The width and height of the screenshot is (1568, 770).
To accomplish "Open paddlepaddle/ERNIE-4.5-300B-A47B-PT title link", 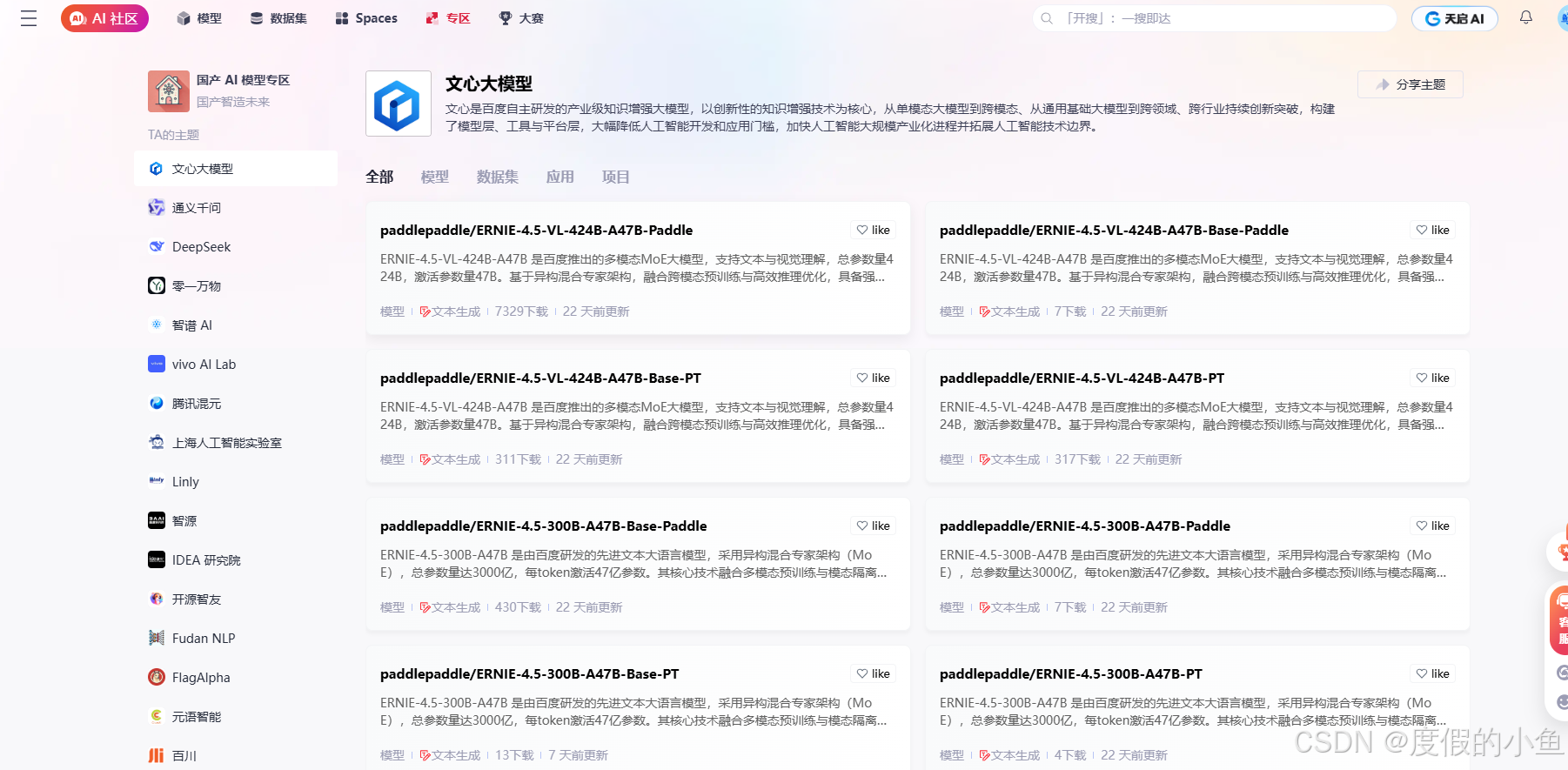I will coord(1071,674).
